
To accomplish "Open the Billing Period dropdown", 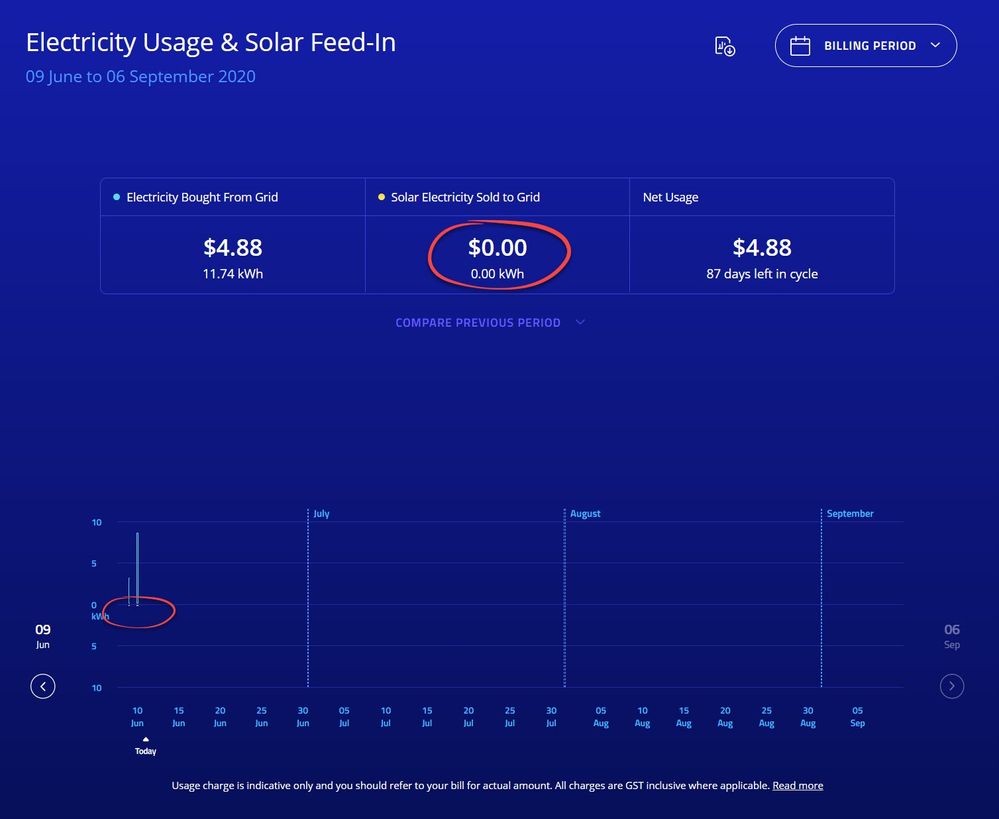I will click(866, 45).
